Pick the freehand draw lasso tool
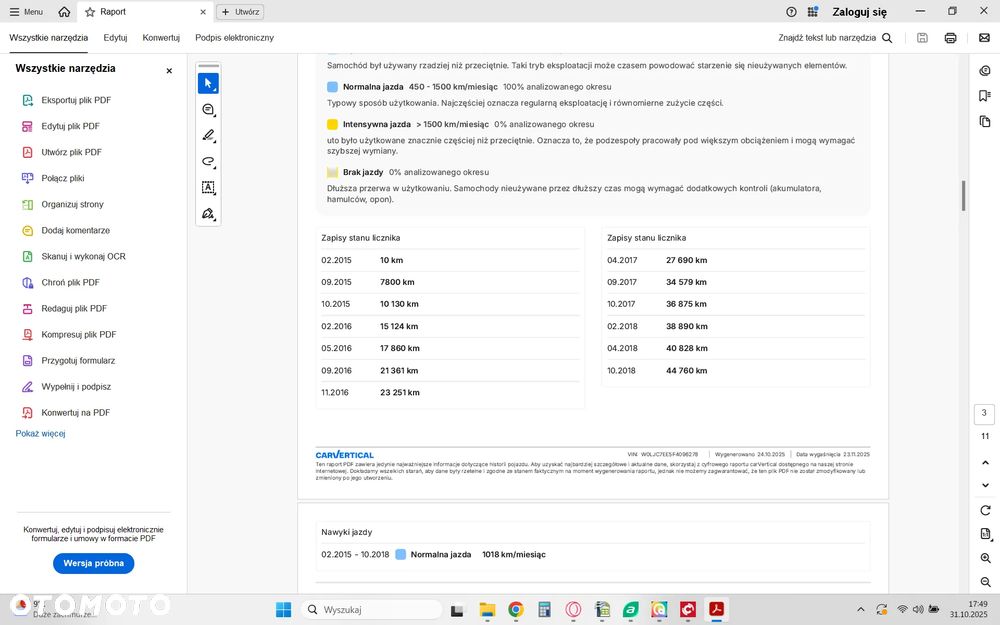 click(208, 161)
